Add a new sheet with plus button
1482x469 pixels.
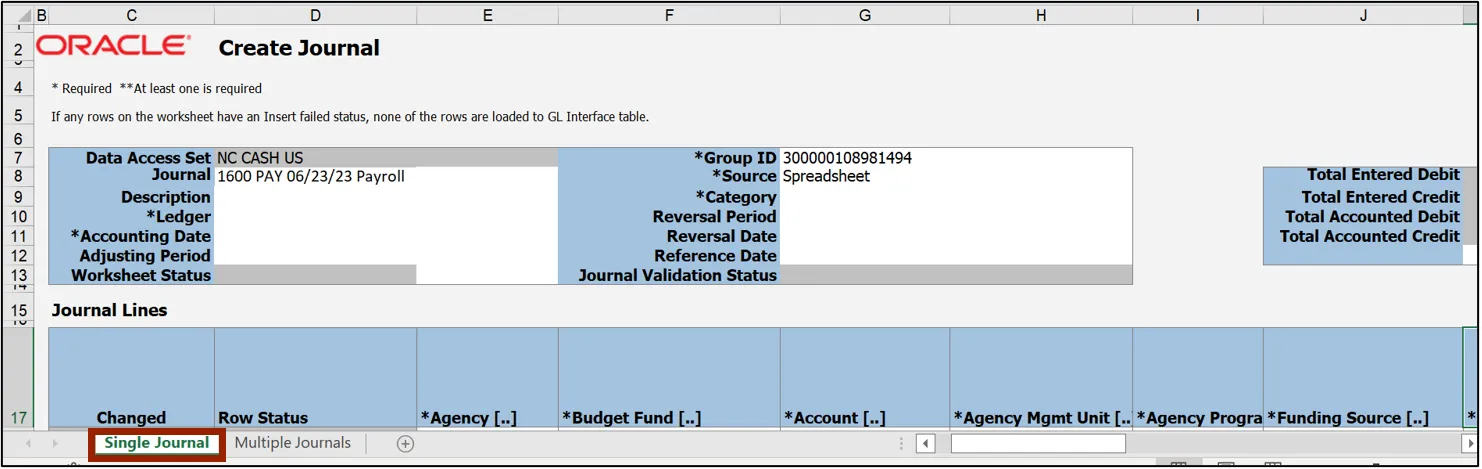tap(405, 444)
